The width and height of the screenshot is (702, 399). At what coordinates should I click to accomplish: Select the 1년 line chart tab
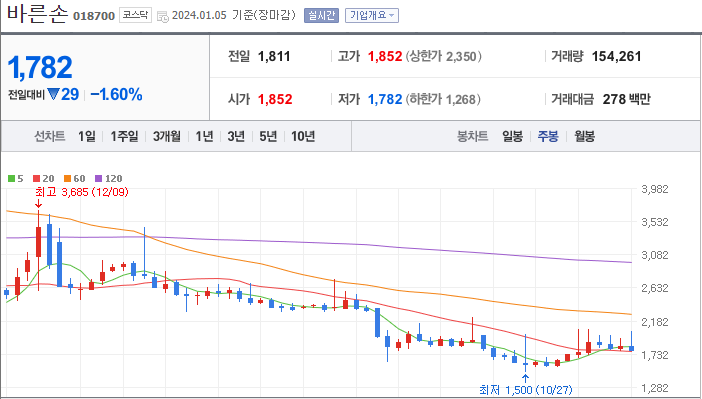click(204, 136)
